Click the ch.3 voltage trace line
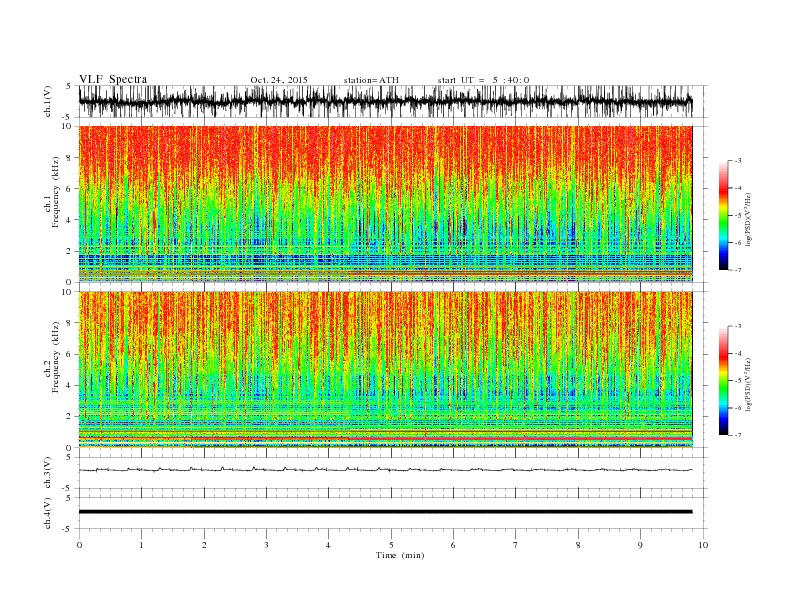Viewport: 792px width, 612px height. [x=385, y=470]
